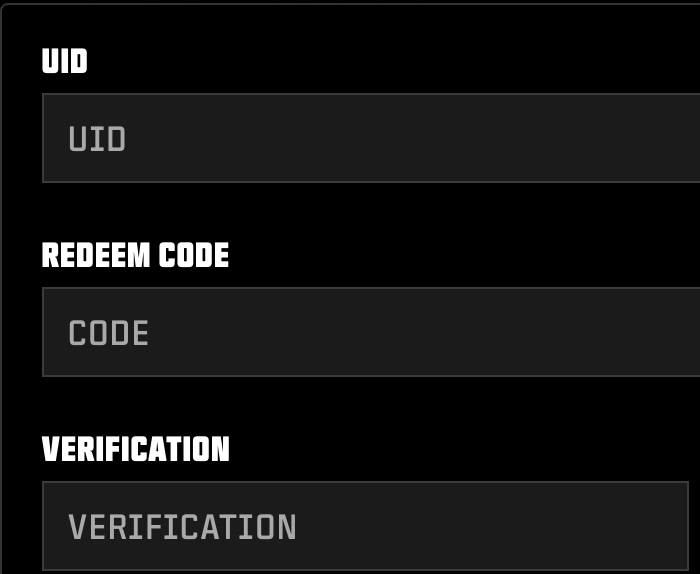Click the VERIFICATION heading label
Viewport: 700px width, 574px height.
click(135, 450)
